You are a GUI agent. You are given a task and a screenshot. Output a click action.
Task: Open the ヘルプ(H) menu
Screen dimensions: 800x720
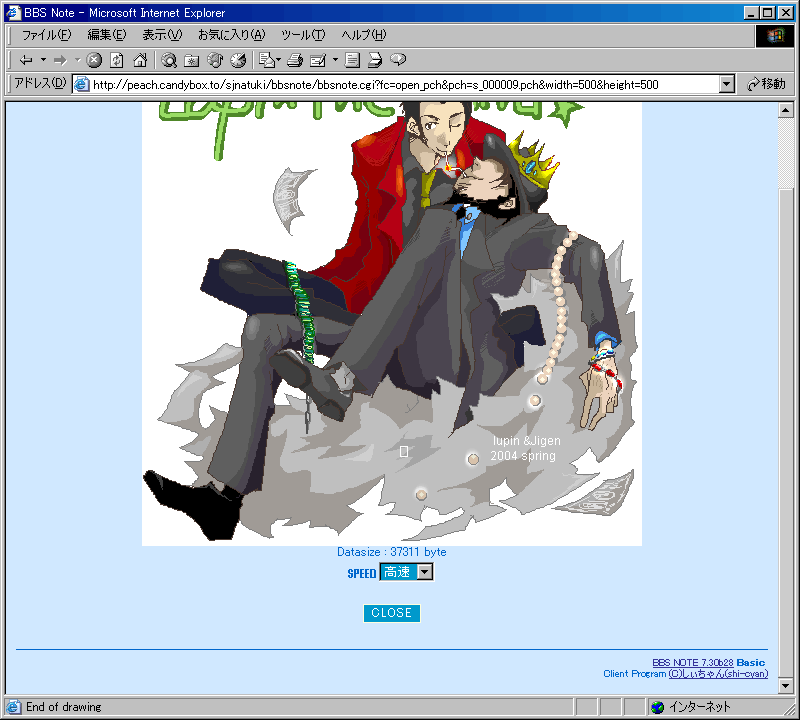click(x=364, y=35)
